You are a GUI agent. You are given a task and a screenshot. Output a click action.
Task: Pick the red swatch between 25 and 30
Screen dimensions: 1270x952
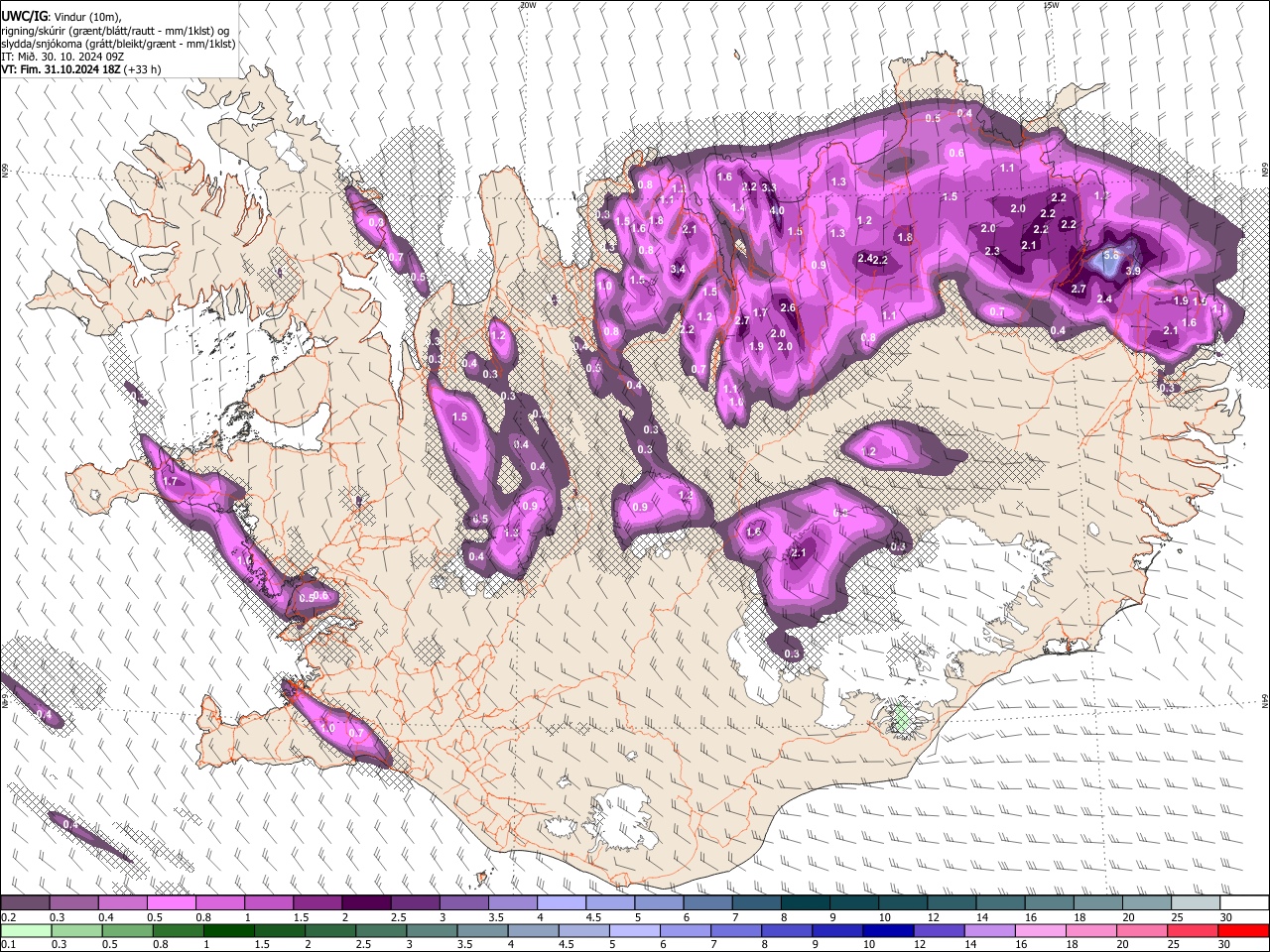click(x=1192, y=930)
